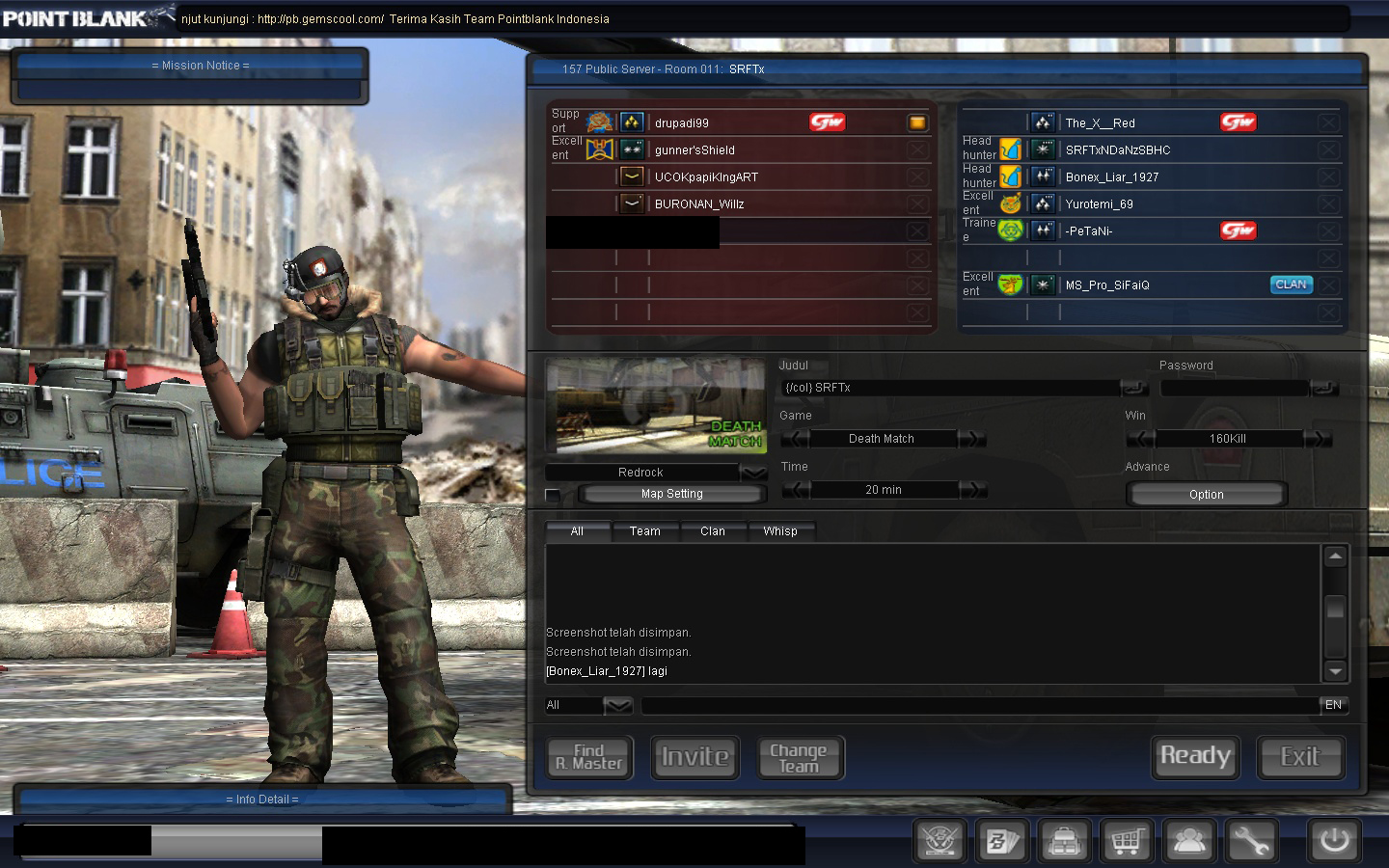Click the Change Team button

[799, 757]
